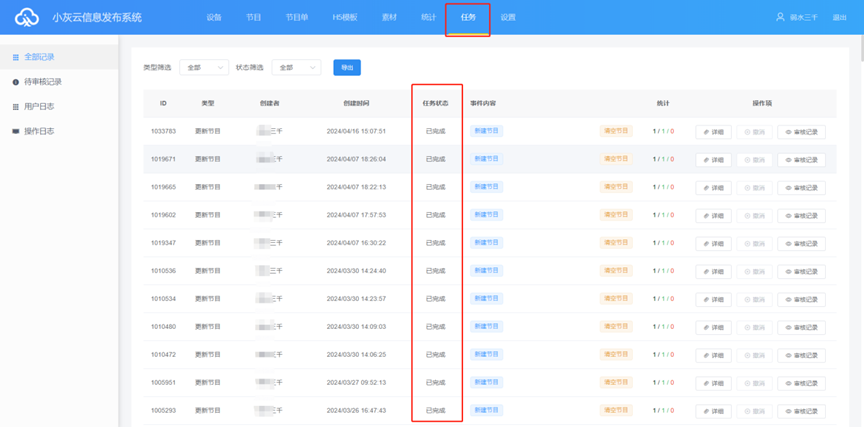864x427 pixels.
Task: Select the 设置 tab
Action: pos(508,18)
